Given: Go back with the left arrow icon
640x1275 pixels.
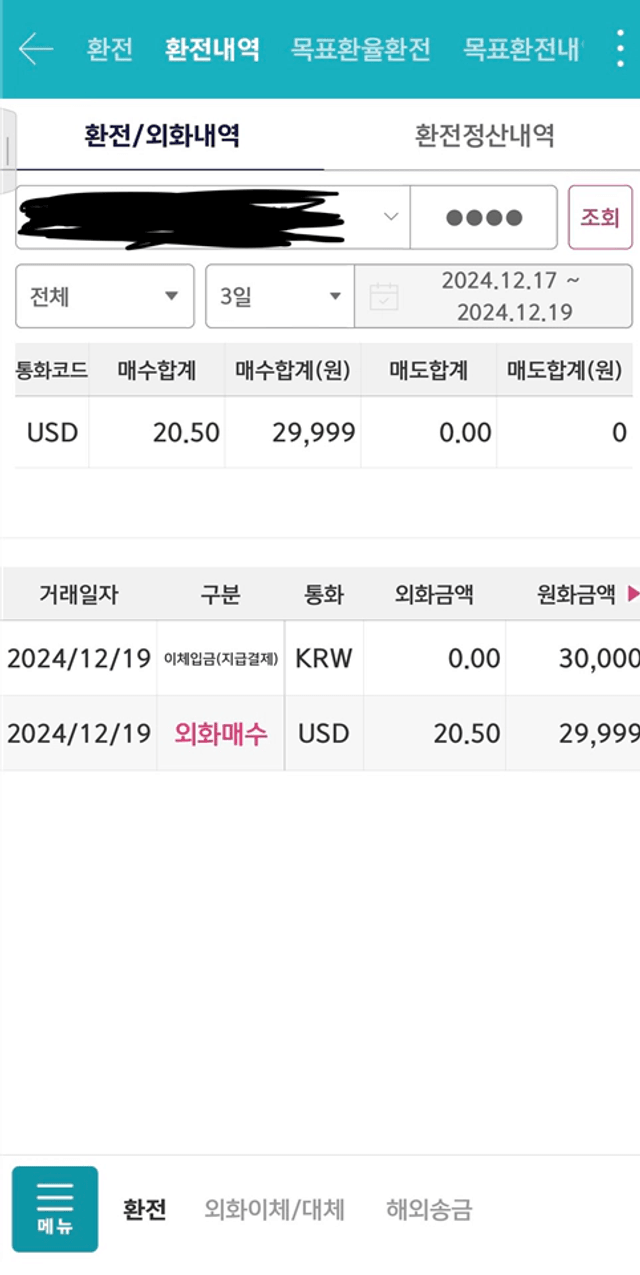Looking at the screenshot, I should pos(36,49).
